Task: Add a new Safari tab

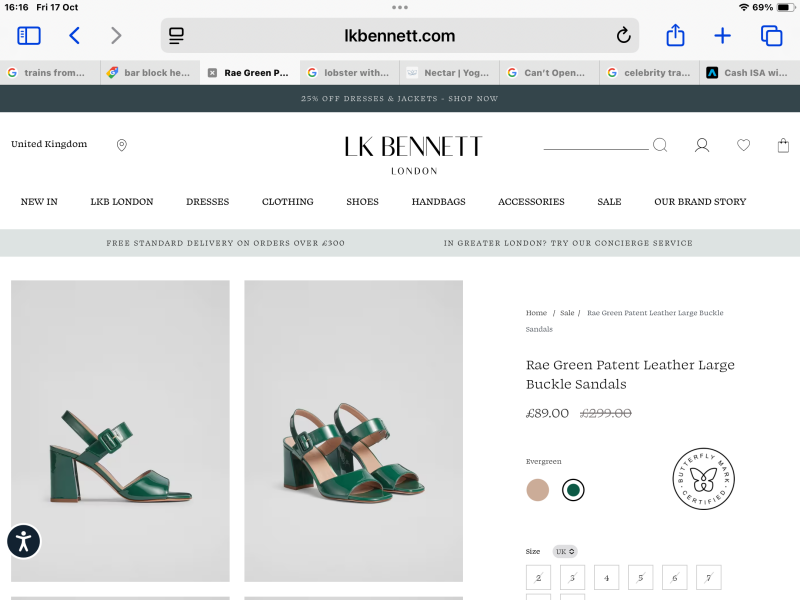Action: coord(722,36)
